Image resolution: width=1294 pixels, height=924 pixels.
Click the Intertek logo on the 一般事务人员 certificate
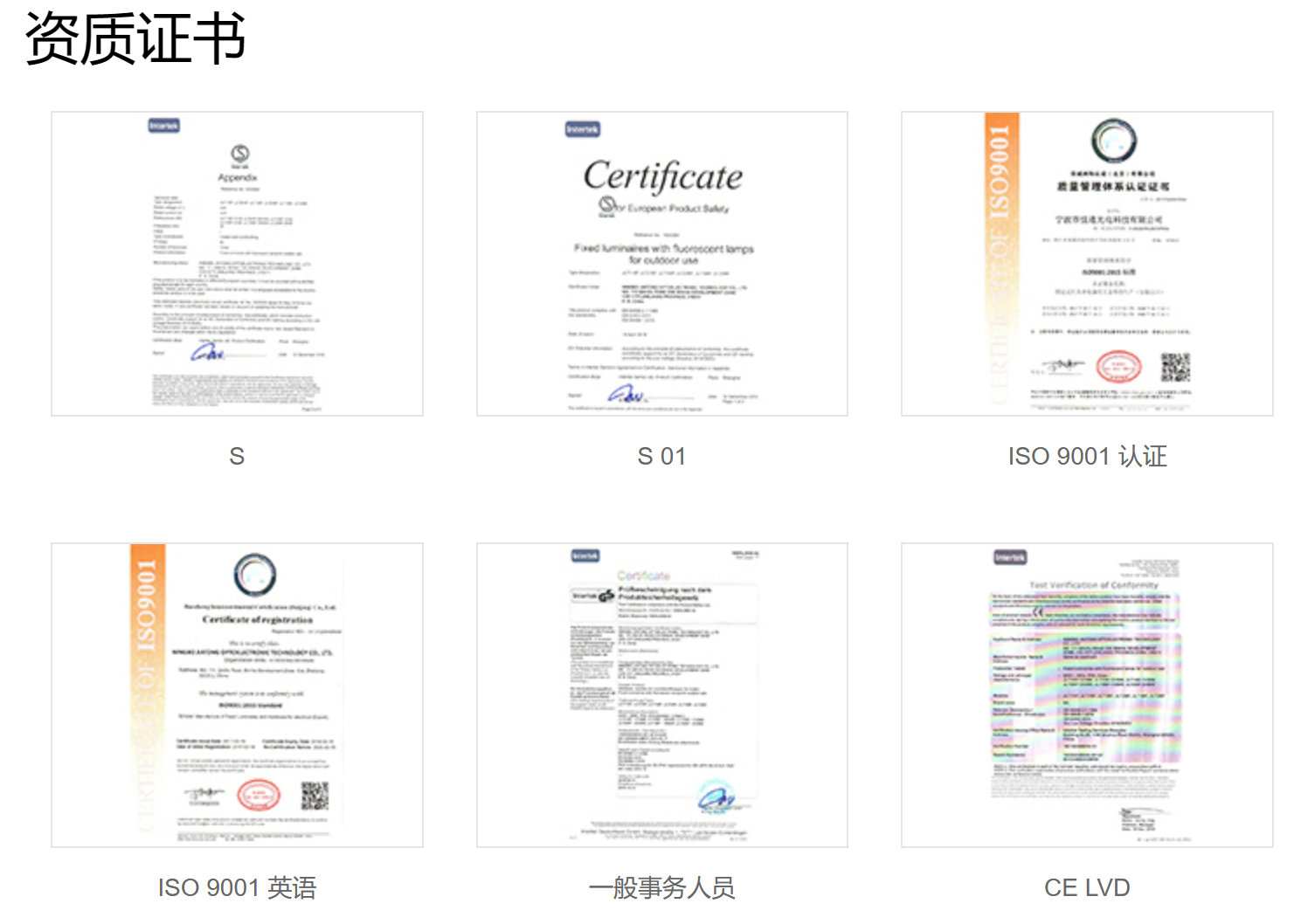[x=585, y=555]
